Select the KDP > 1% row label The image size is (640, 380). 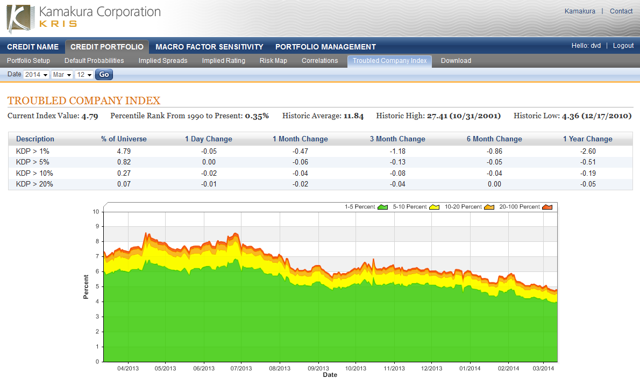(x=32, y=151)
